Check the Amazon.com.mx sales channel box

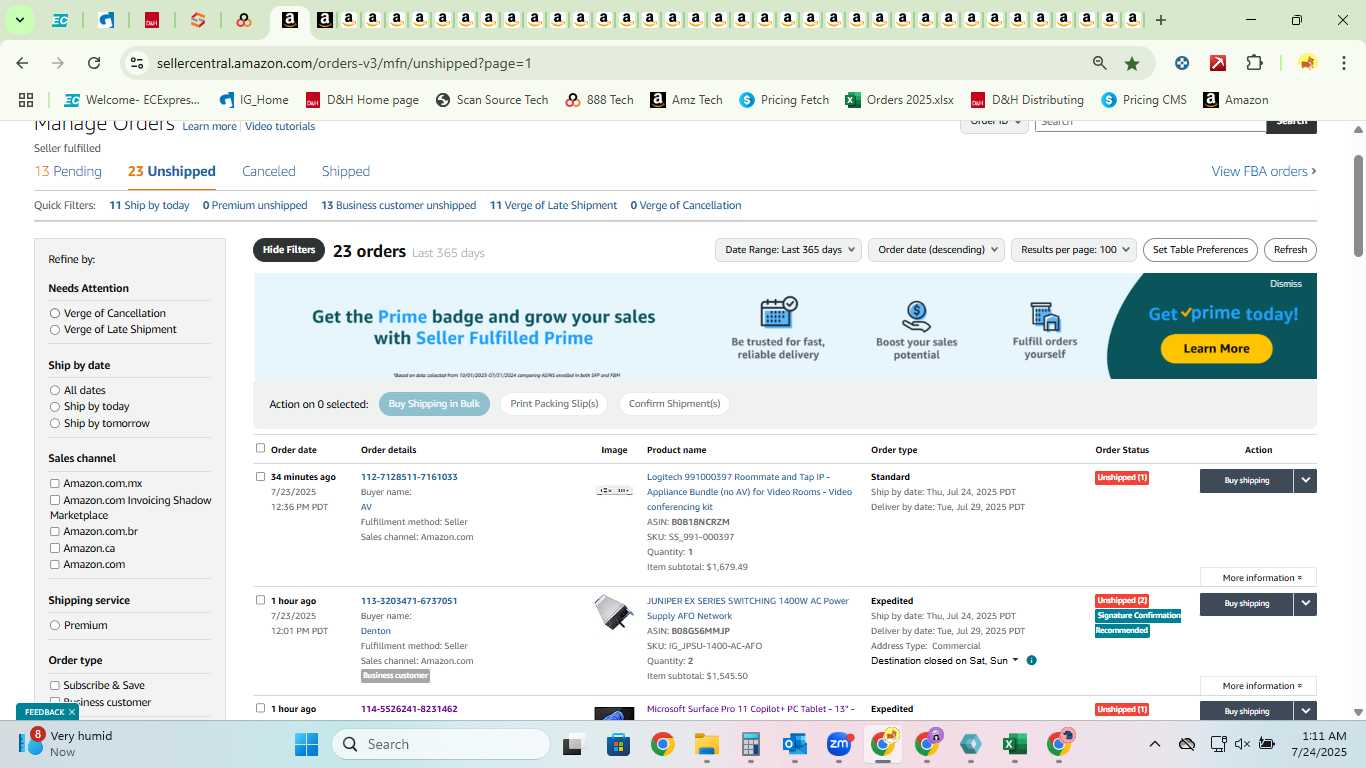(x=55, y=483)
